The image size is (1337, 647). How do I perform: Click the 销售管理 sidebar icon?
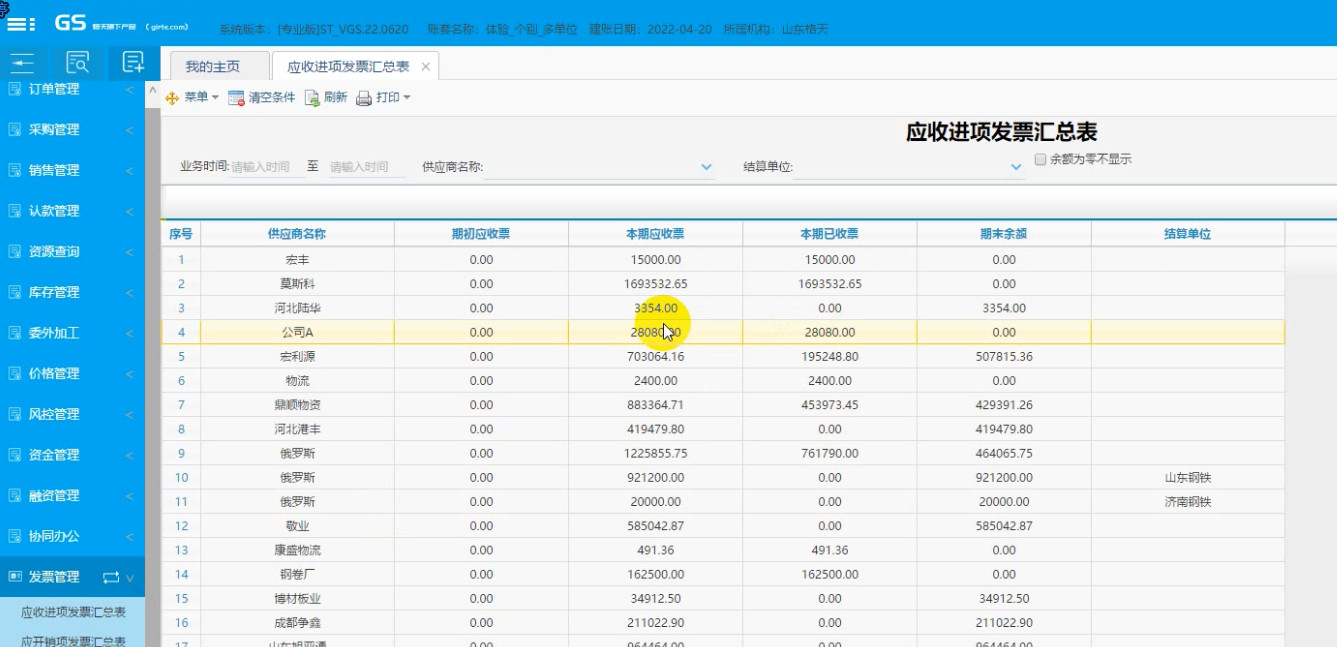(15, 170)
